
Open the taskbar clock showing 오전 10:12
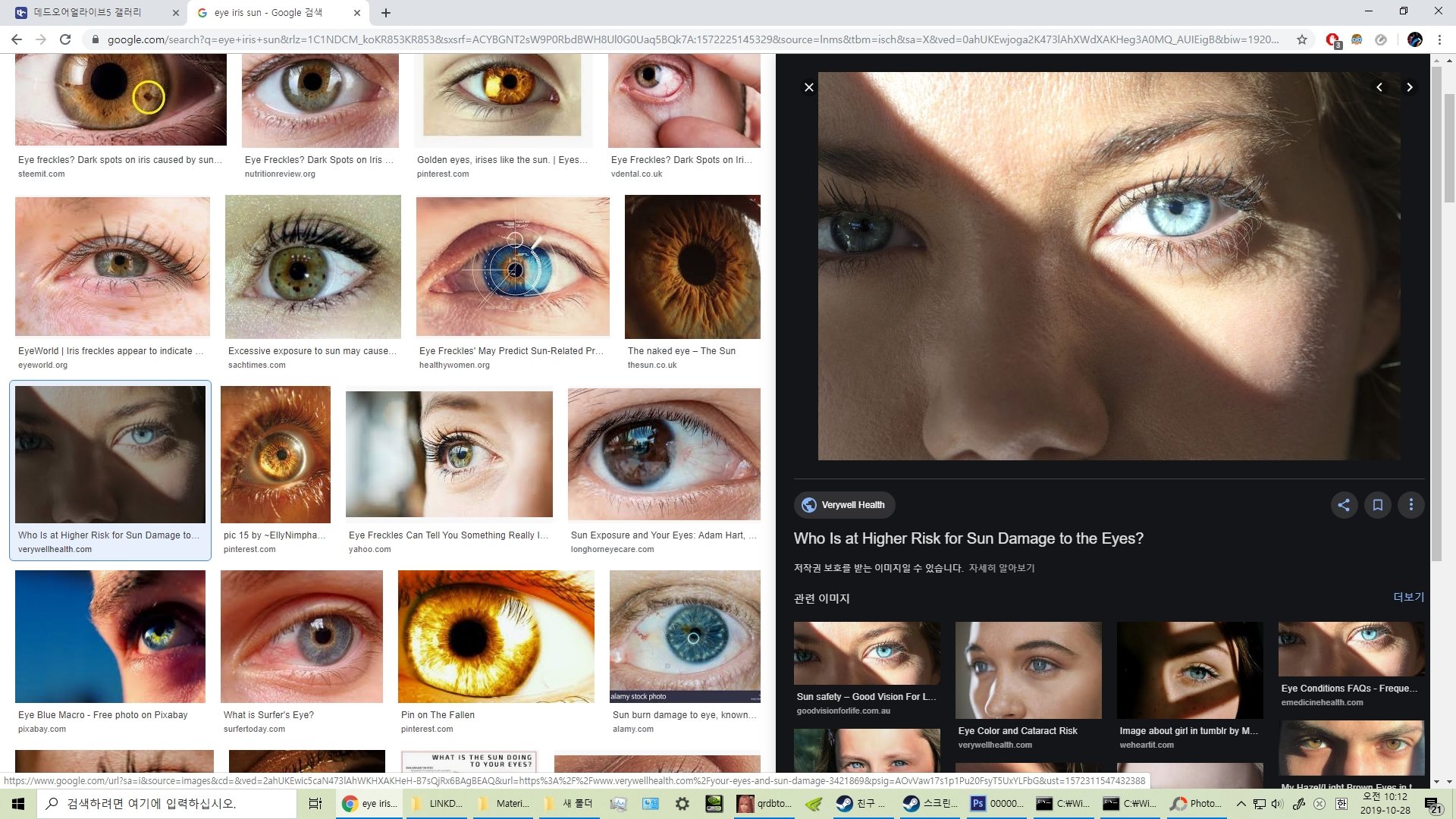coord(1385,804)
